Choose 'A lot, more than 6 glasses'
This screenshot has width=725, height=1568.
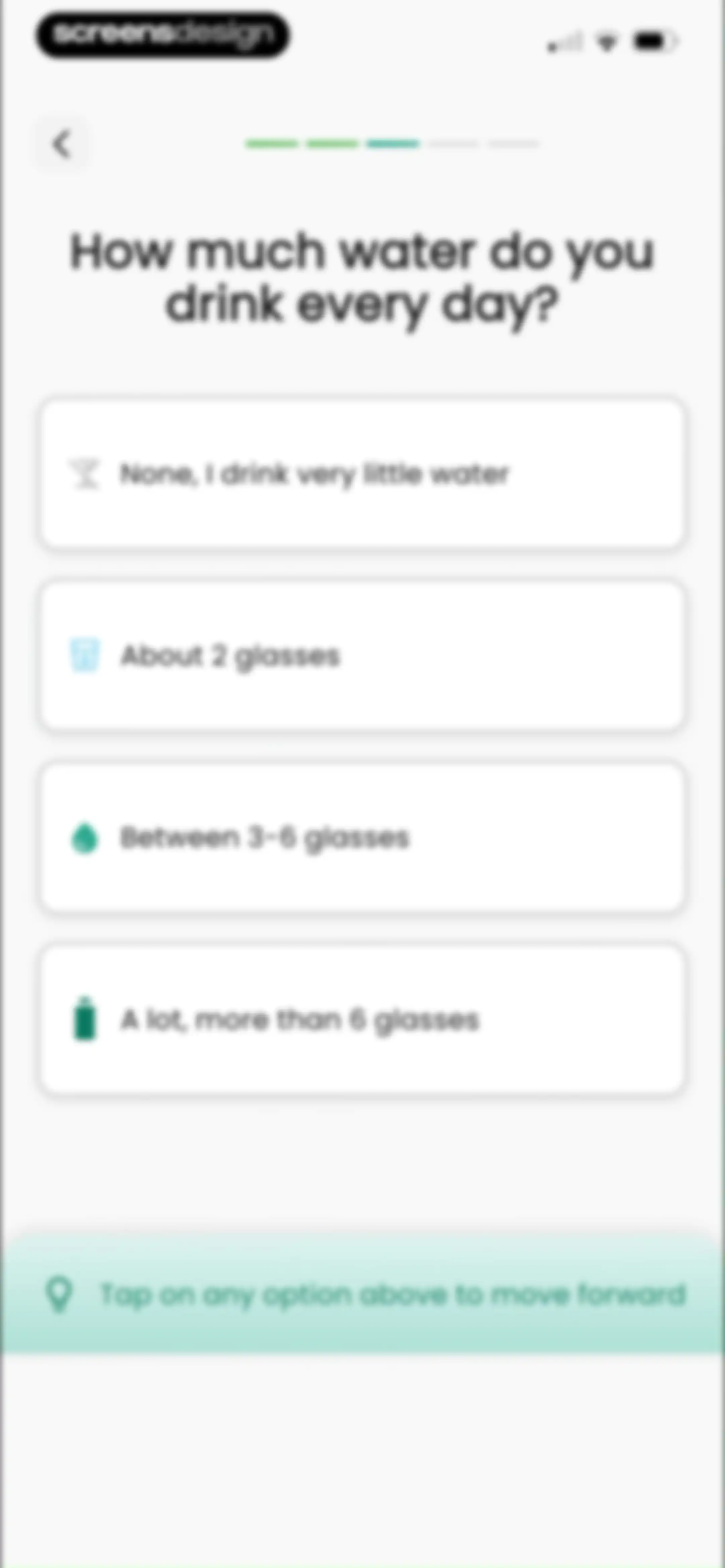pos(362,1020)
